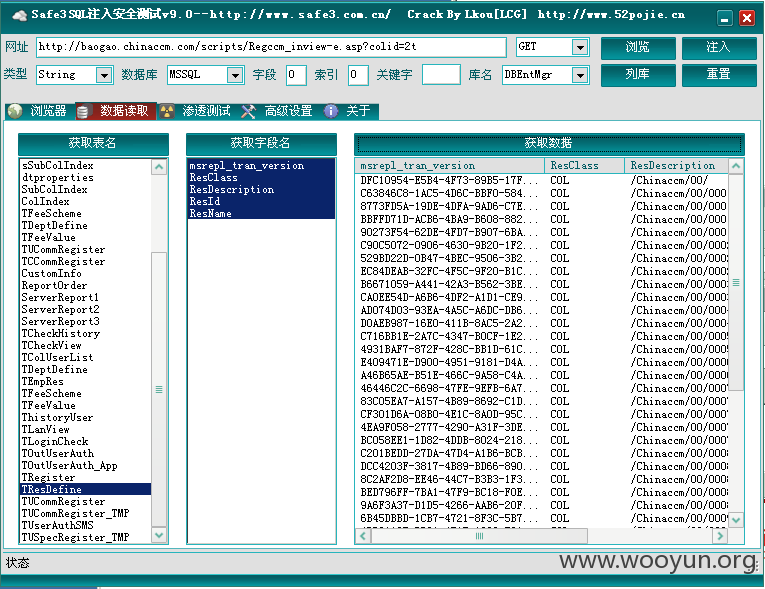Click the data grid scroll up arrow
The image size is (765, 589).
click(736, 166)
